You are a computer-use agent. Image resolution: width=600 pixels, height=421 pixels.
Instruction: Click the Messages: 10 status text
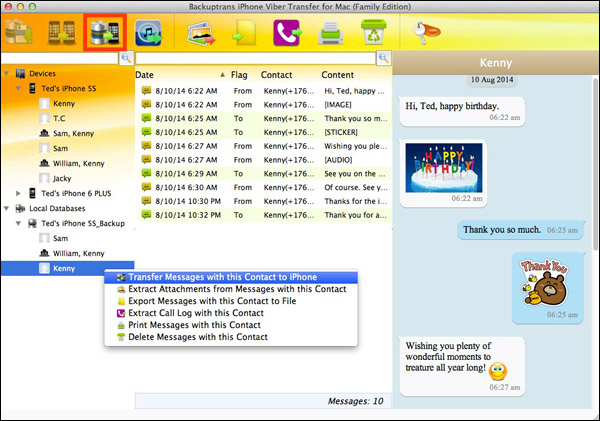[x=355, y=401]
